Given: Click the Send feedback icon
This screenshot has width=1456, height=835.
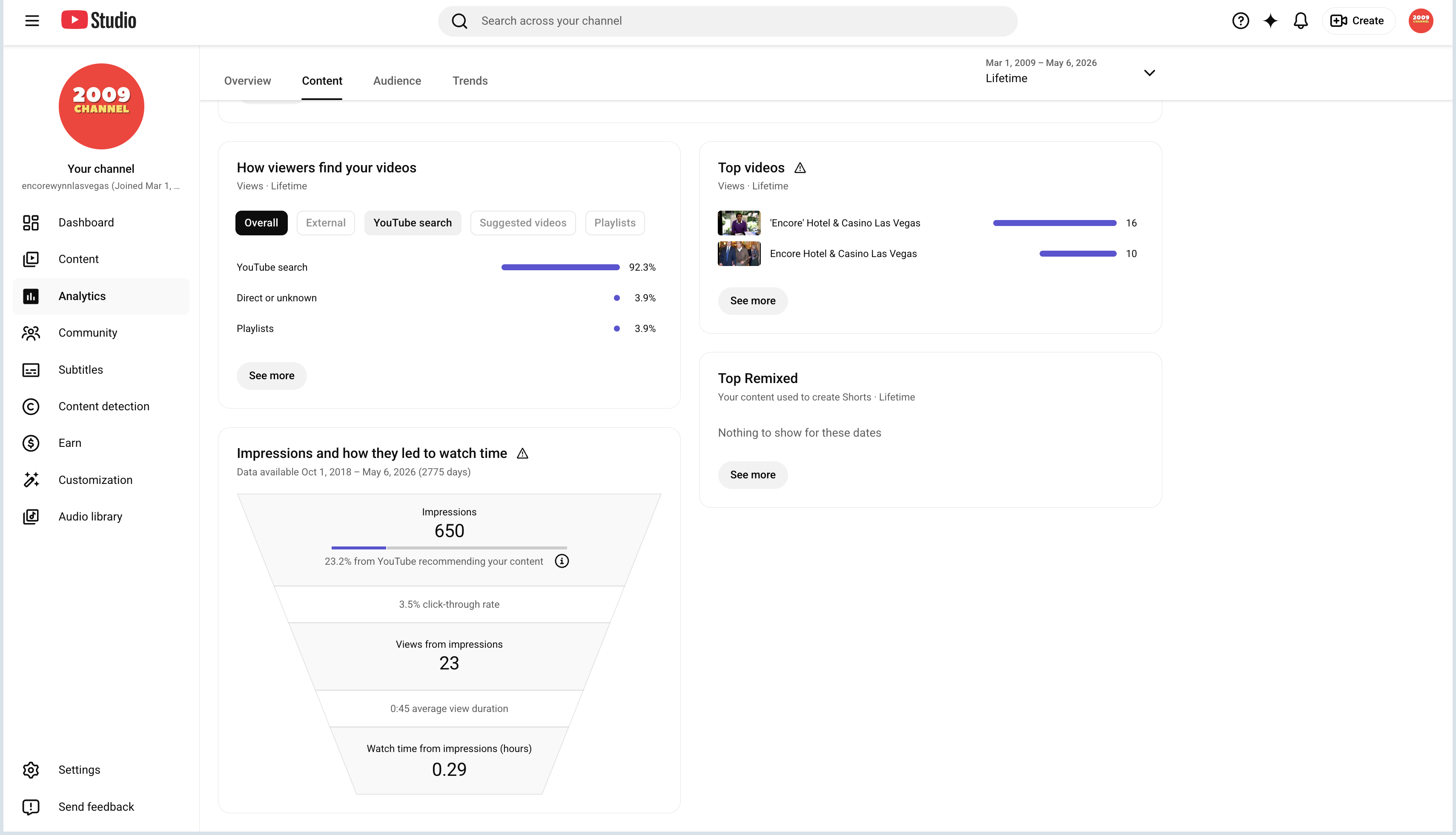Looking at the screenshot, I should click(x=31, y=807).
